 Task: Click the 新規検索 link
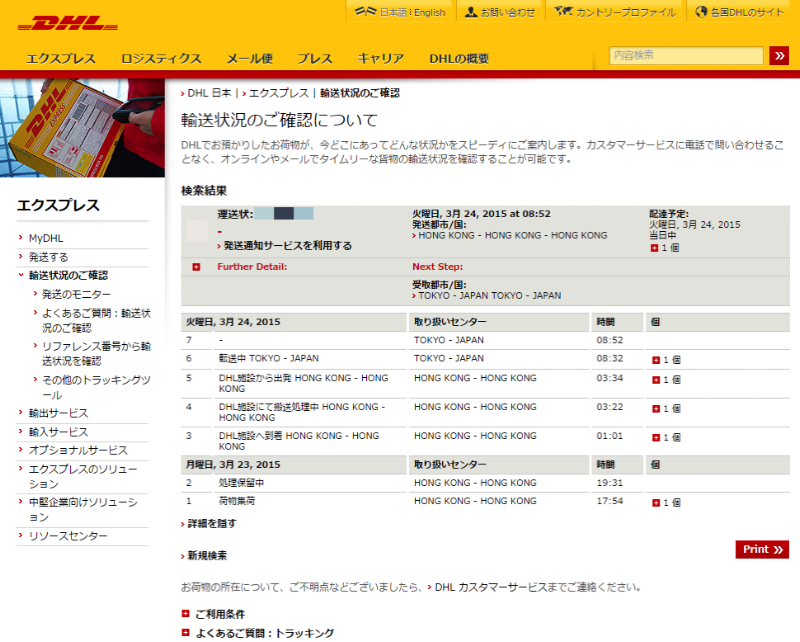207,555
